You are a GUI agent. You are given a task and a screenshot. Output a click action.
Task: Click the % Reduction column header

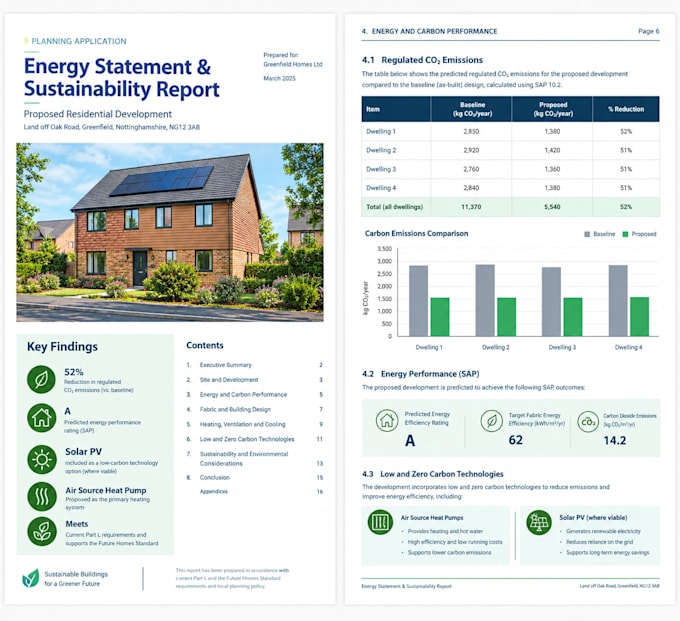click(626, 109)
